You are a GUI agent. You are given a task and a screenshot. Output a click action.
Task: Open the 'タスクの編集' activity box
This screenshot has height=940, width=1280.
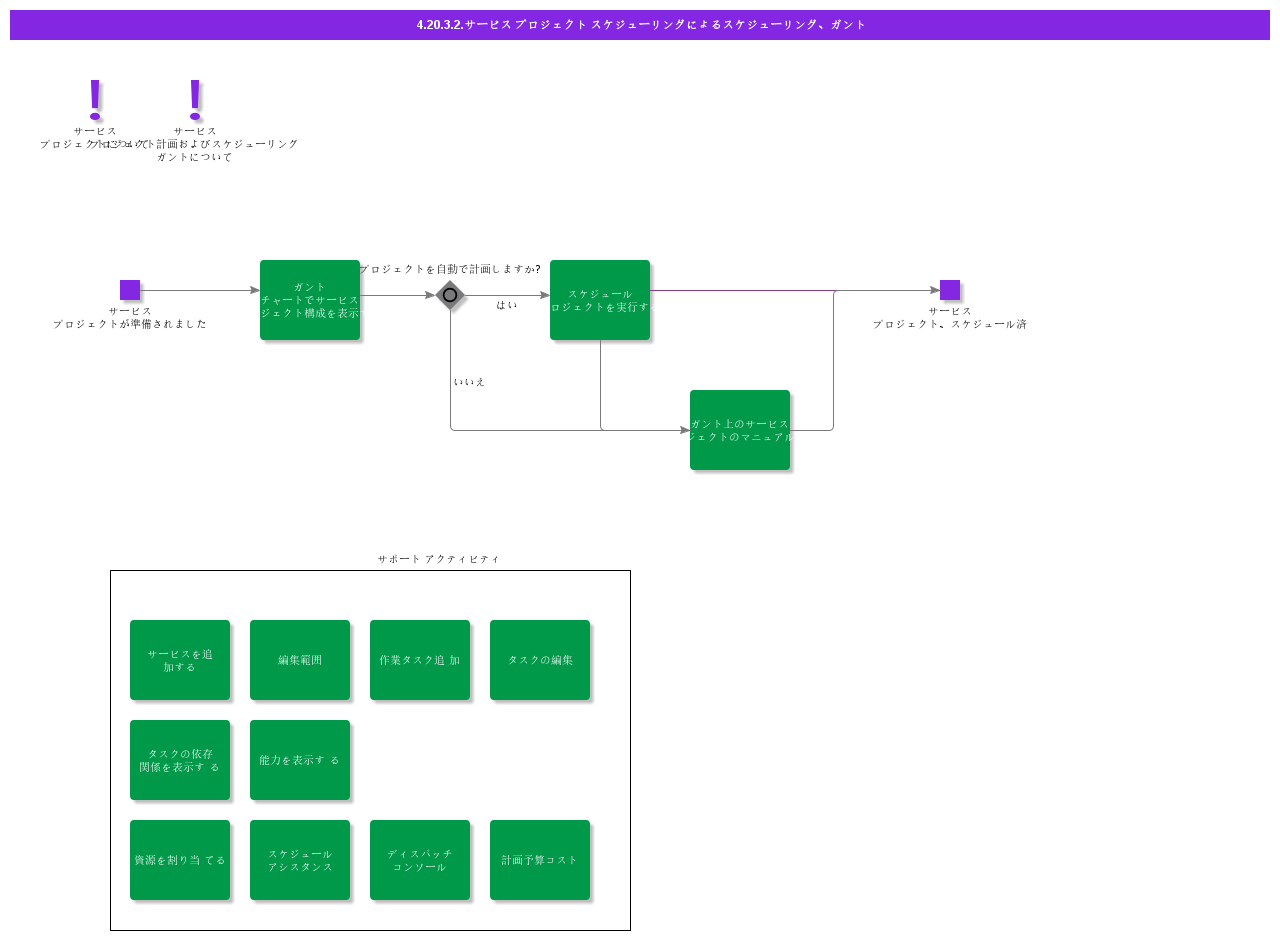point(540,660)
